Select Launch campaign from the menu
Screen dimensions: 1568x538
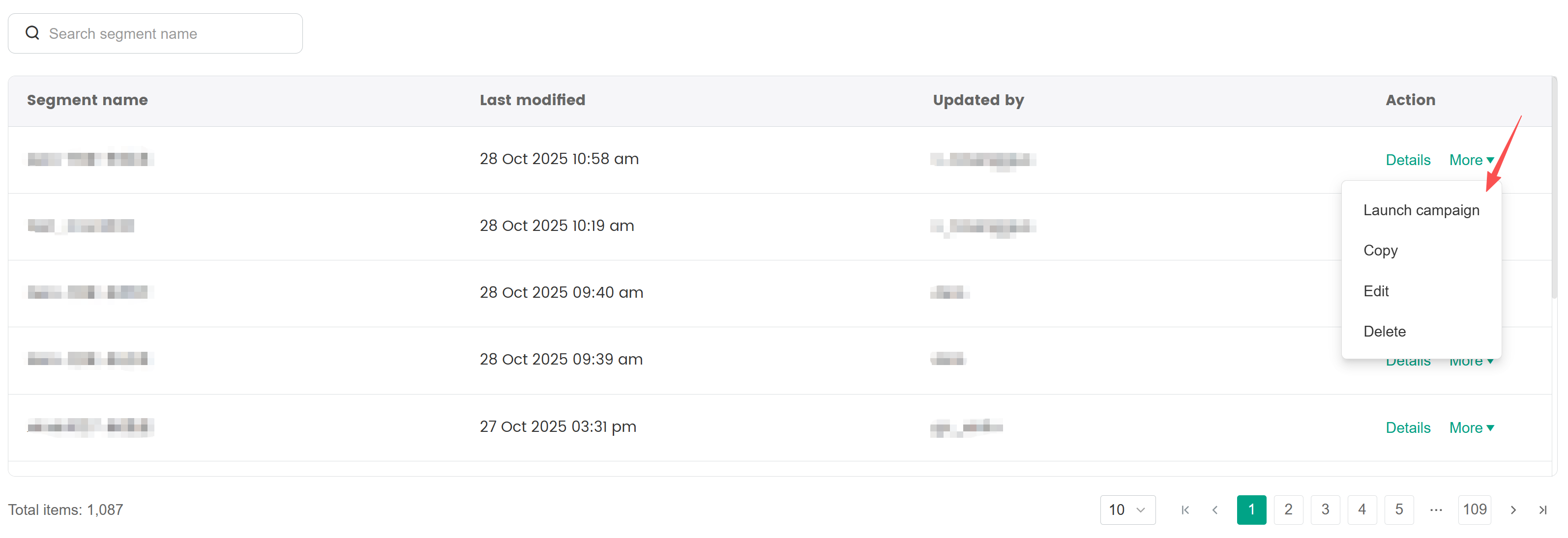pyautogui.click(x=1420, y=210)
